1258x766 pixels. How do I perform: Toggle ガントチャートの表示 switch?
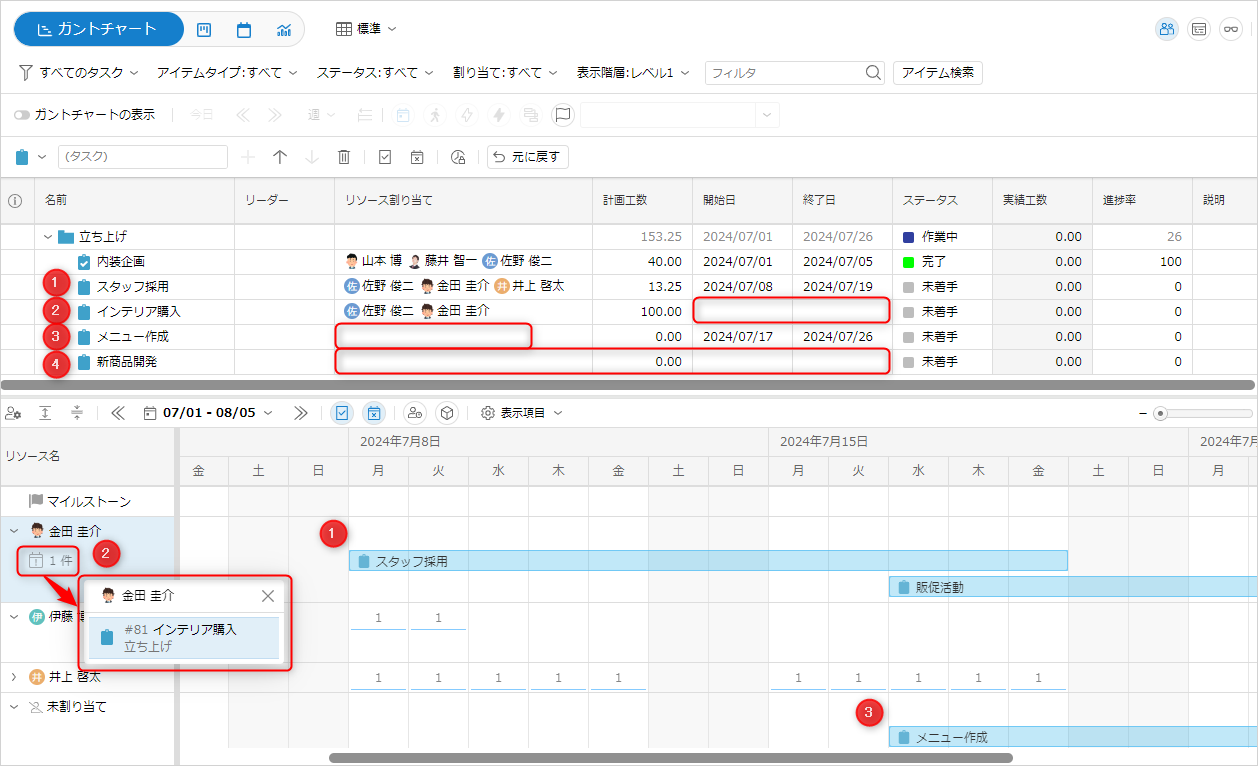pyautogui.click(x=22, y=115)
